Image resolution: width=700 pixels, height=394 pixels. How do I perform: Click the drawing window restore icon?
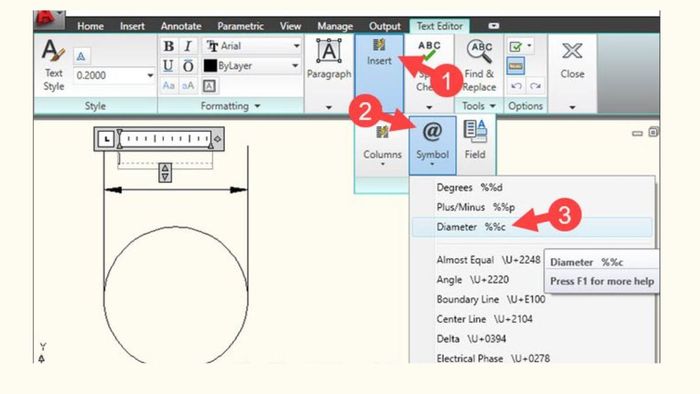coord(653,132)
